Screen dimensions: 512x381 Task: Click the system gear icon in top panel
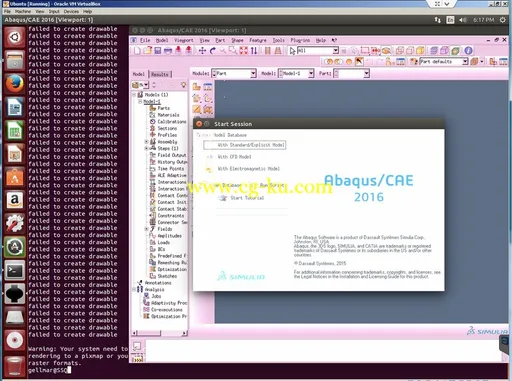[503, 20]
